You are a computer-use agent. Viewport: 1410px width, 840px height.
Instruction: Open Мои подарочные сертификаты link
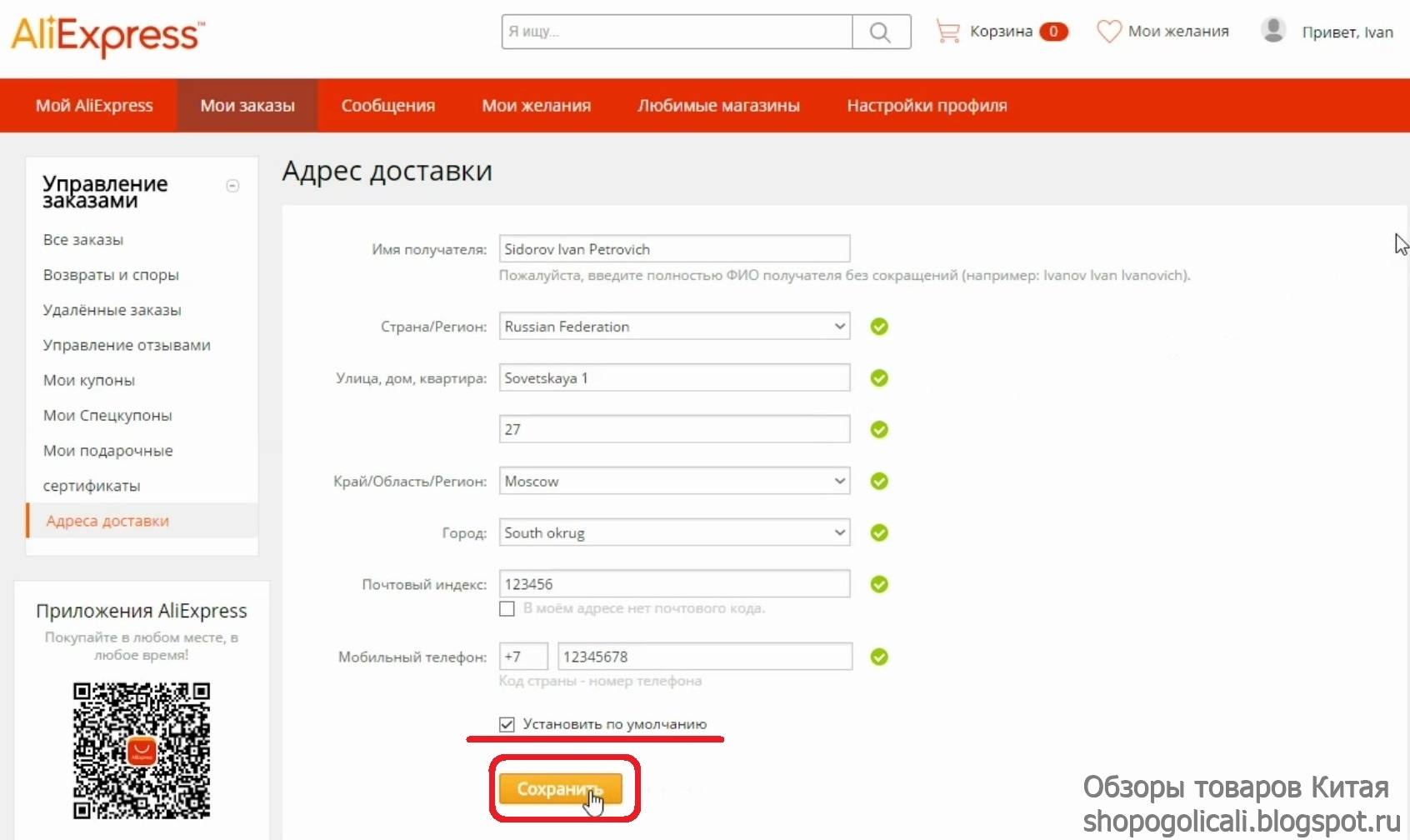108,467
